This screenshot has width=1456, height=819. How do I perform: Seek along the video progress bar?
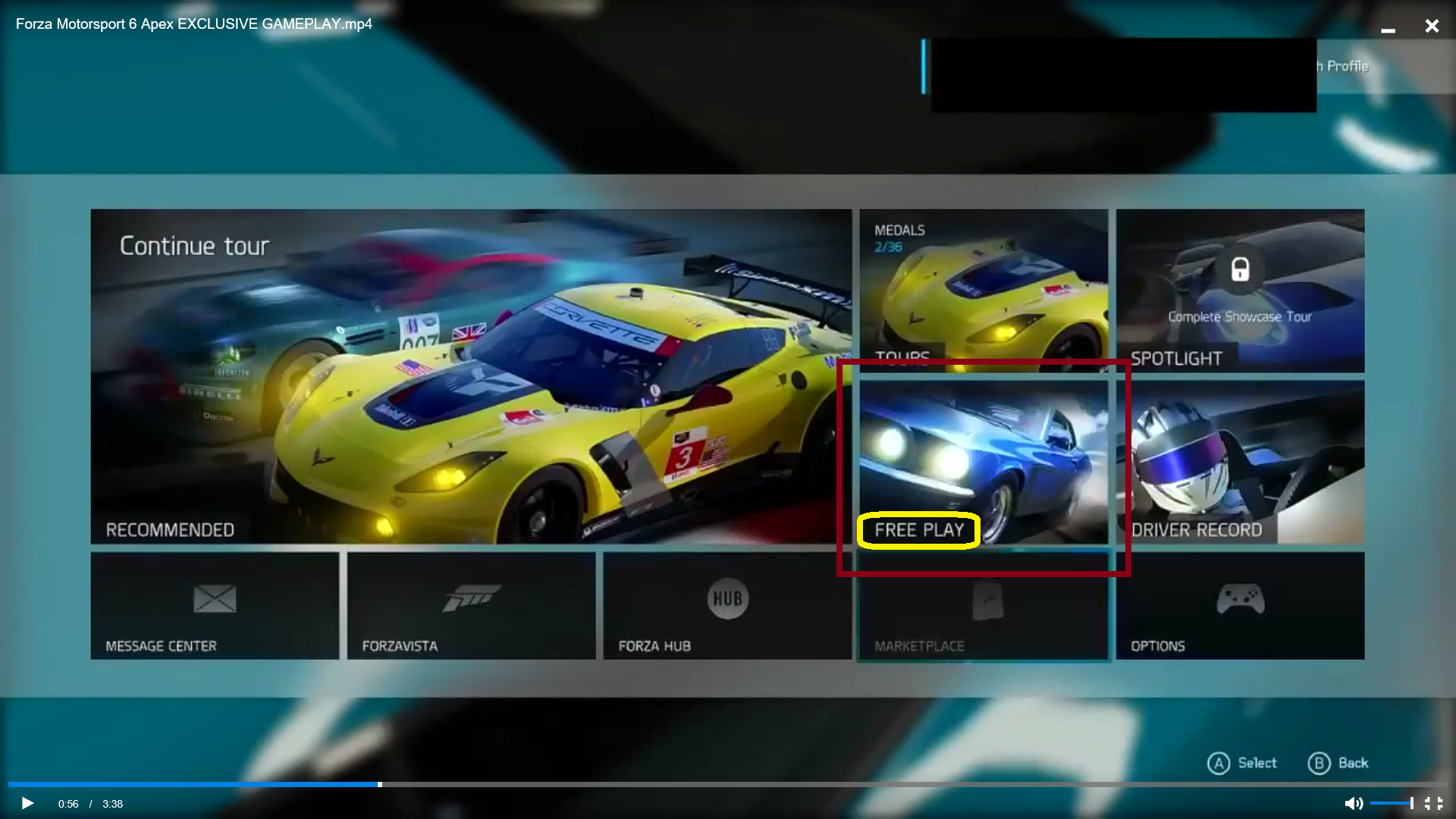[x=726, y=784]
